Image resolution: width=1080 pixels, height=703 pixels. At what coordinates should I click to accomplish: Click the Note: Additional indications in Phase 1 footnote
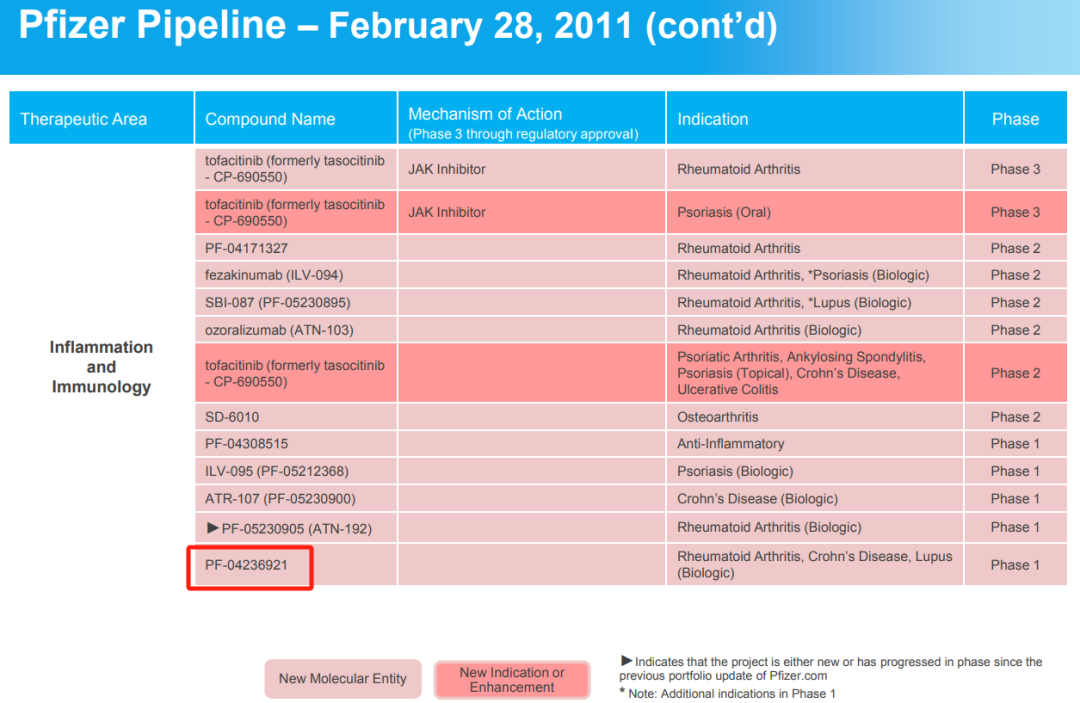[x=727, y=693]
